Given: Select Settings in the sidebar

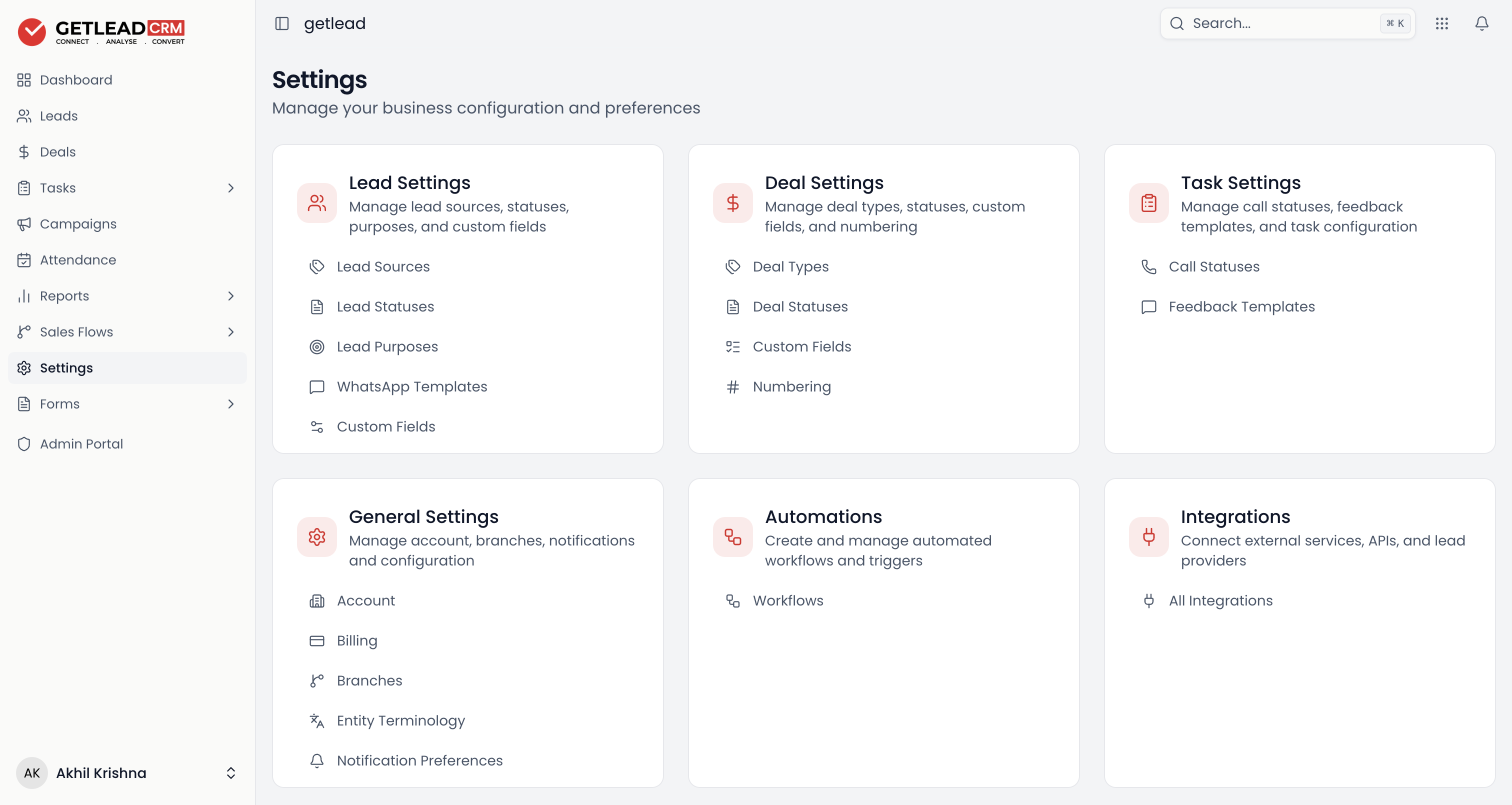Looking at the screenshot, I should pos(127,368).
